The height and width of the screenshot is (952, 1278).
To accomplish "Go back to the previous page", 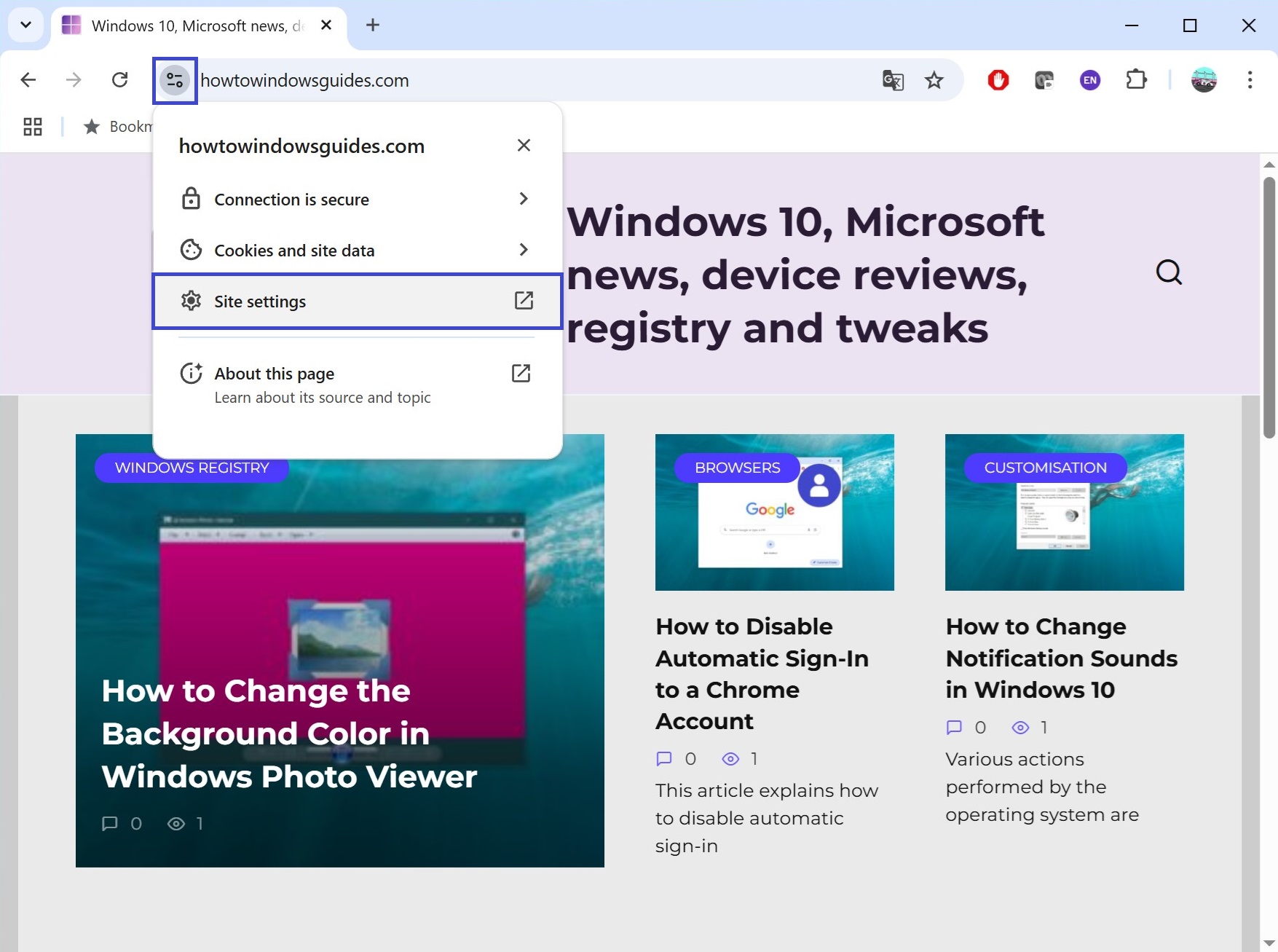I will coord(28,80).
